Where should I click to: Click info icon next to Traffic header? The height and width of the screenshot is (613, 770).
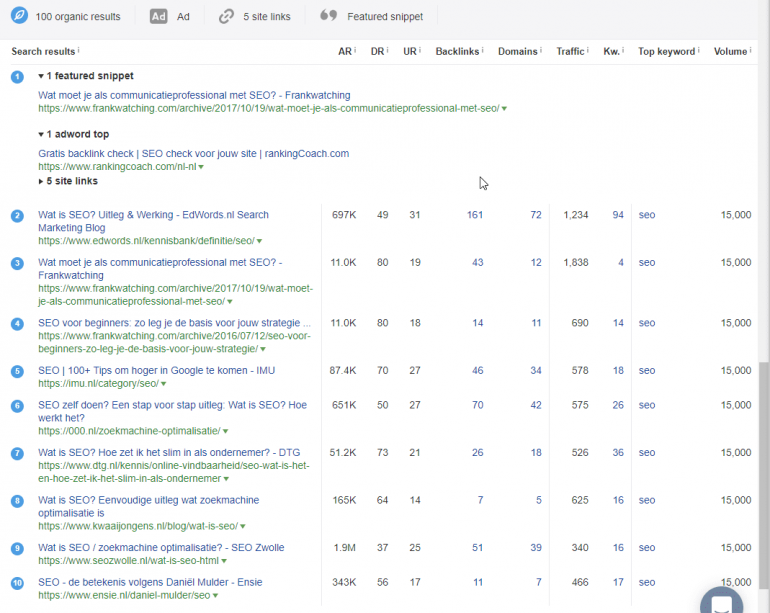pyautogui.click(x=587, y=50)
